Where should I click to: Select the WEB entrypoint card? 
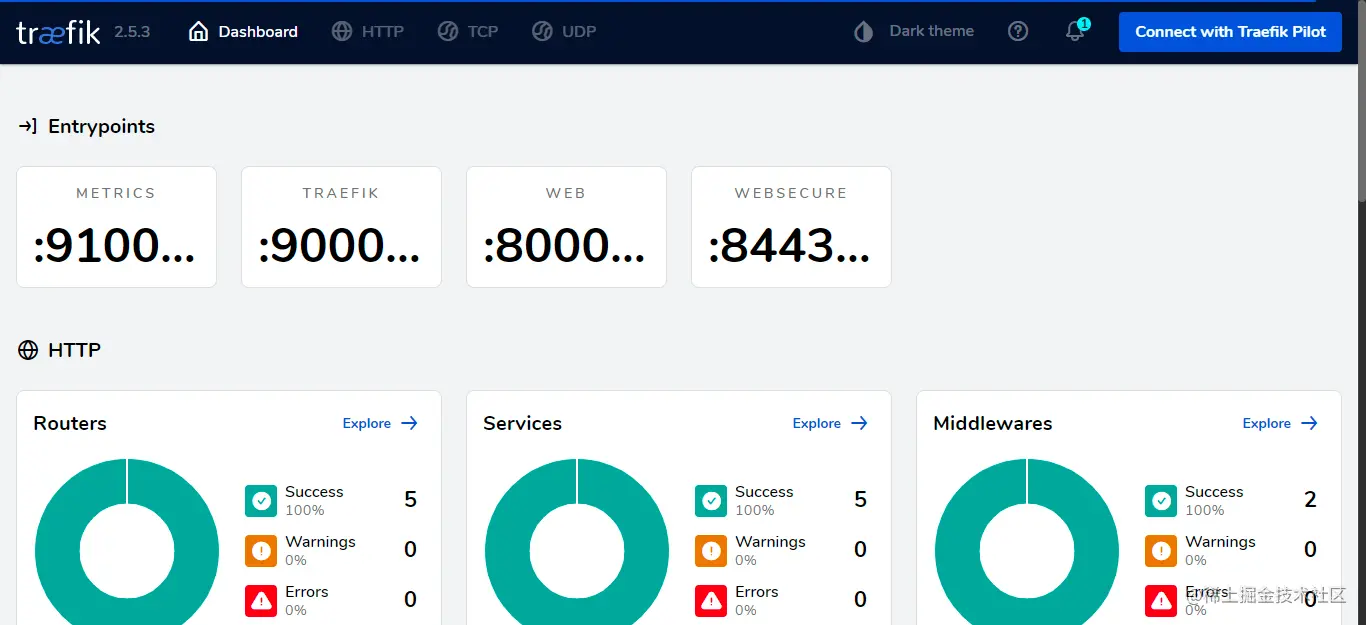click(x=566, y=227)
